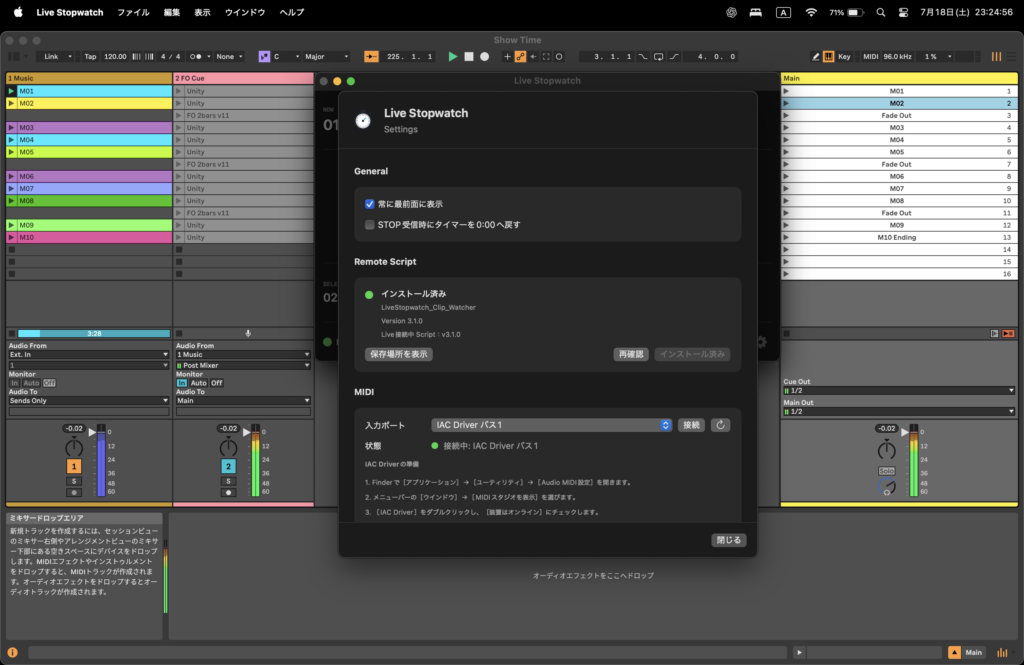Launch the M02 scene in Main track
The image size is (1024, 665).
pos(786,103)
